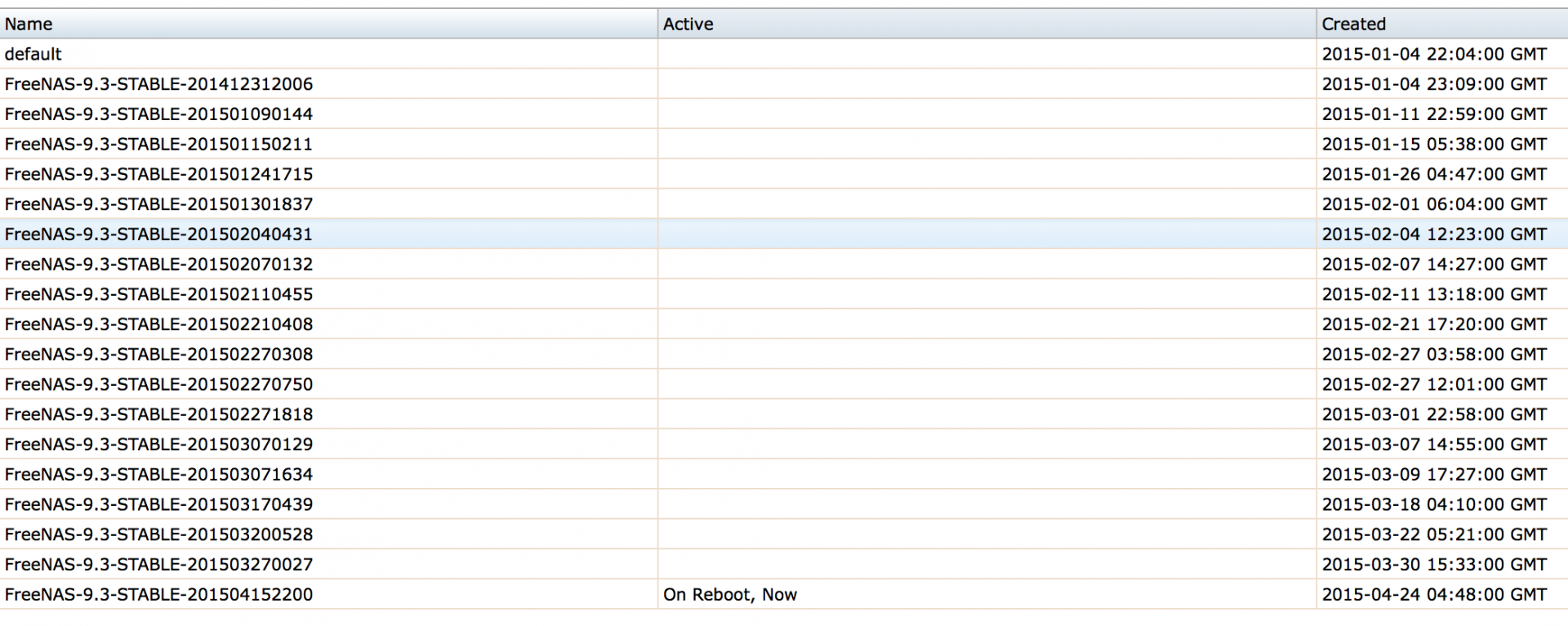Click created date 2015-04-24 04:48:00 GMT

tap(1434, 594)
